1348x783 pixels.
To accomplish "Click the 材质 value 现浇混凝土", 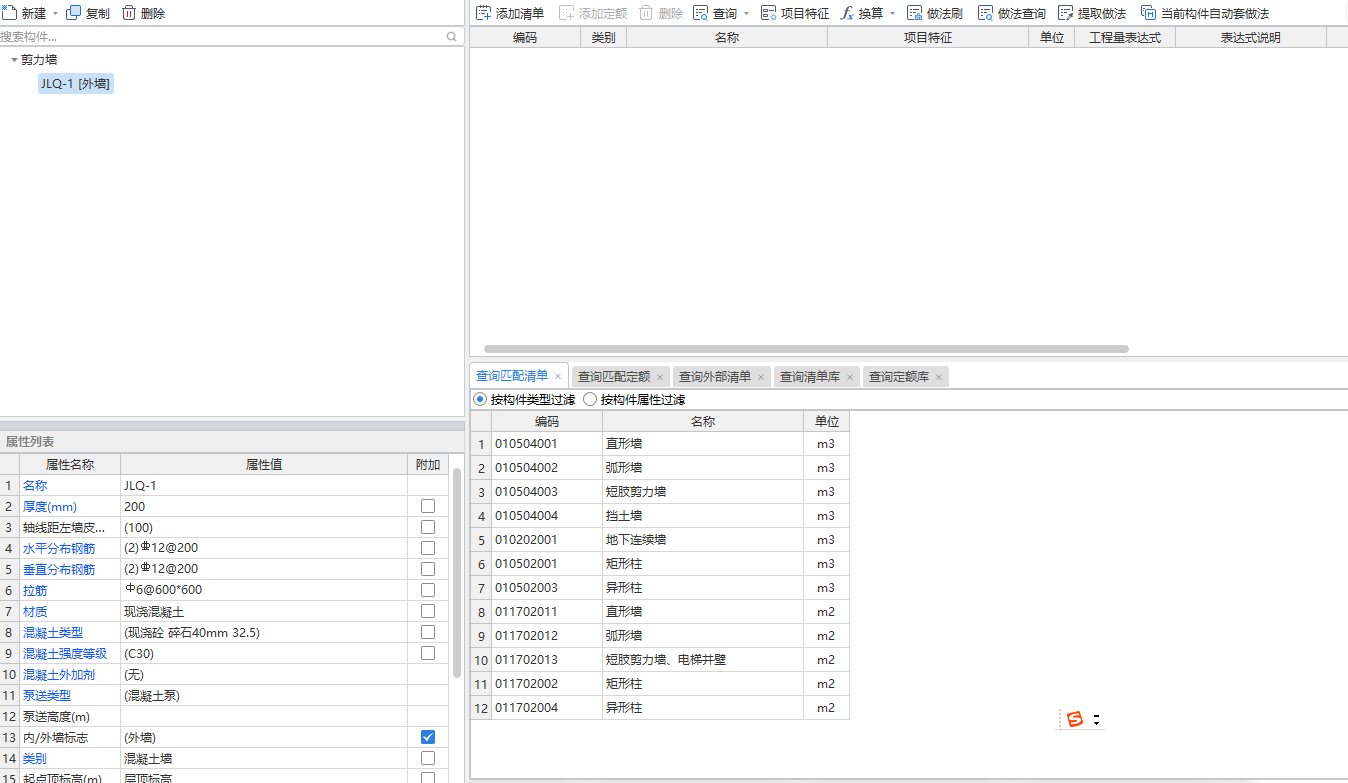I will coord(264,611).
